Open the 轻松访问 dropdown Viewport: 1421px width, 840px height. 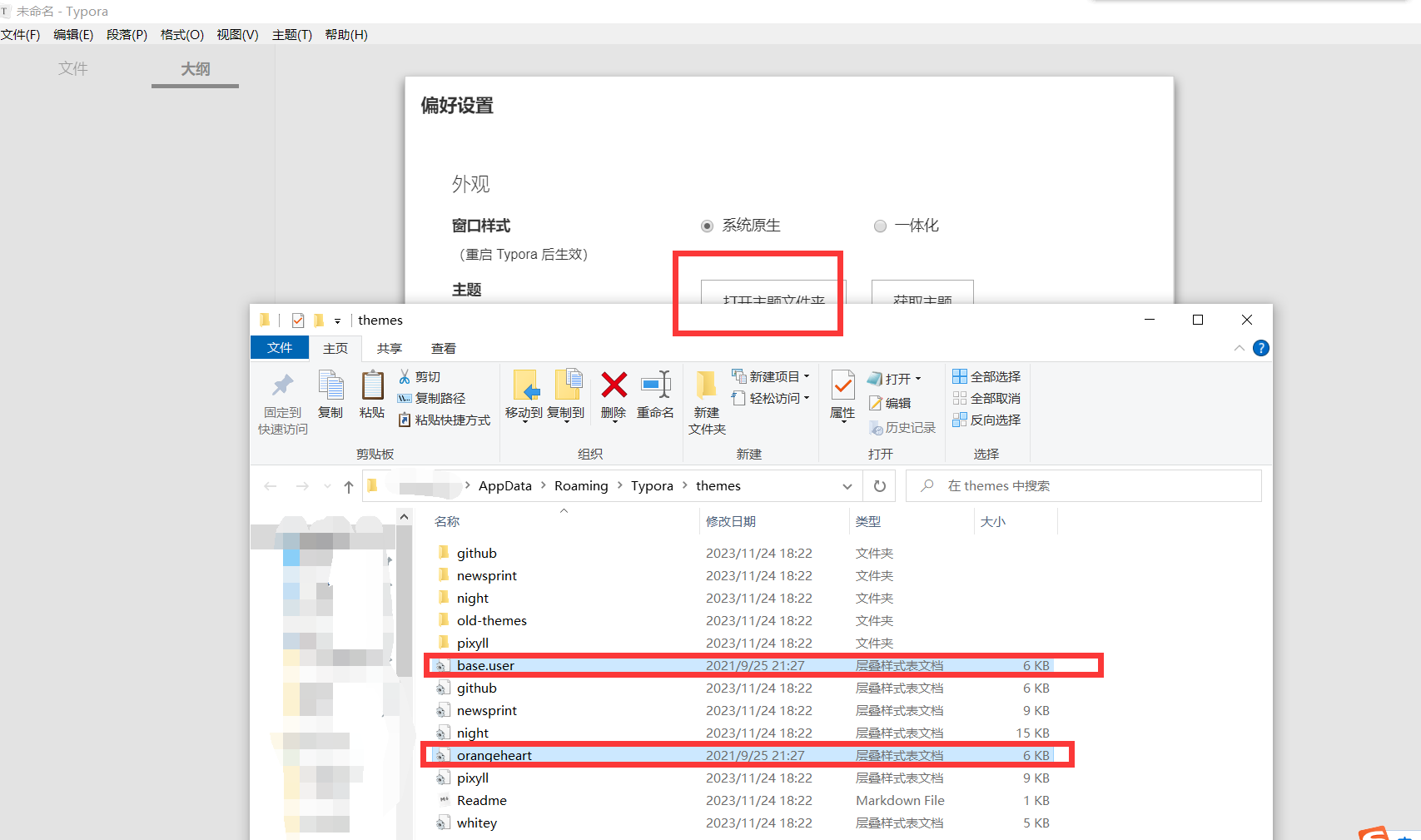(x=771, y=399)
